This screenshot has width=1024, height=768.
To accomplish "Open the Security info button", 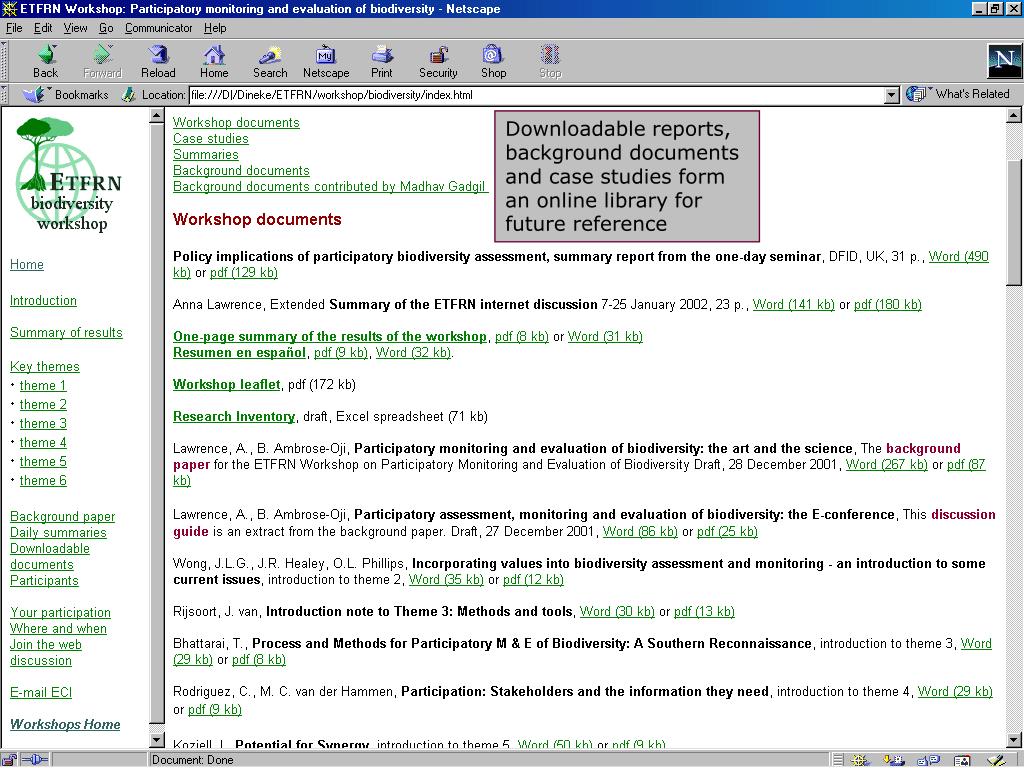I will [x=438, y=62].
